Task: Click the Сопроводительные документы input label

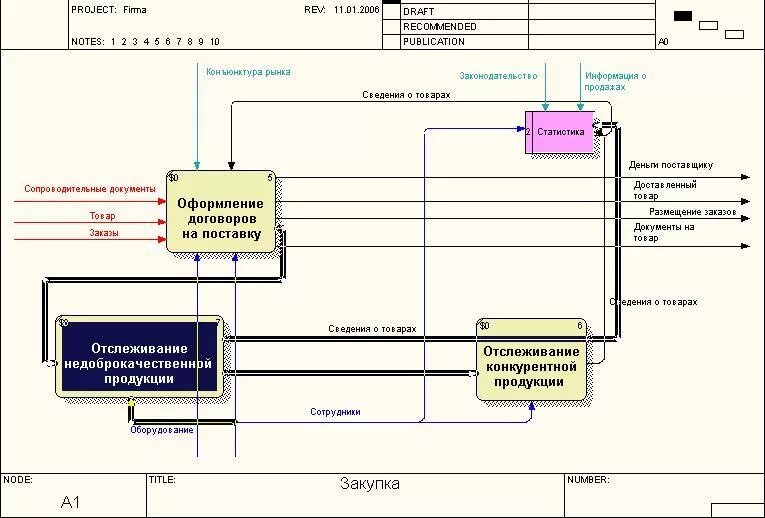Action: [x=90, y=189]
